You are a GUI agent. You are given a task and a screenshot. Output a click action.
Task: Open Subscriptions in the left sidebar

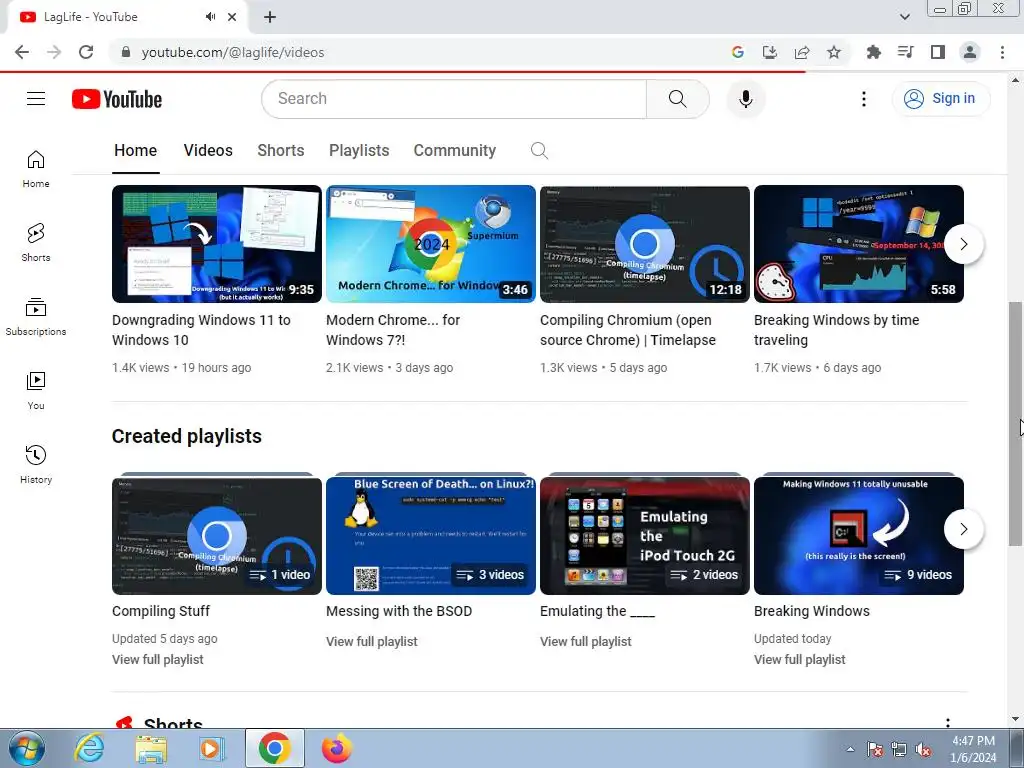coord(36,317)
